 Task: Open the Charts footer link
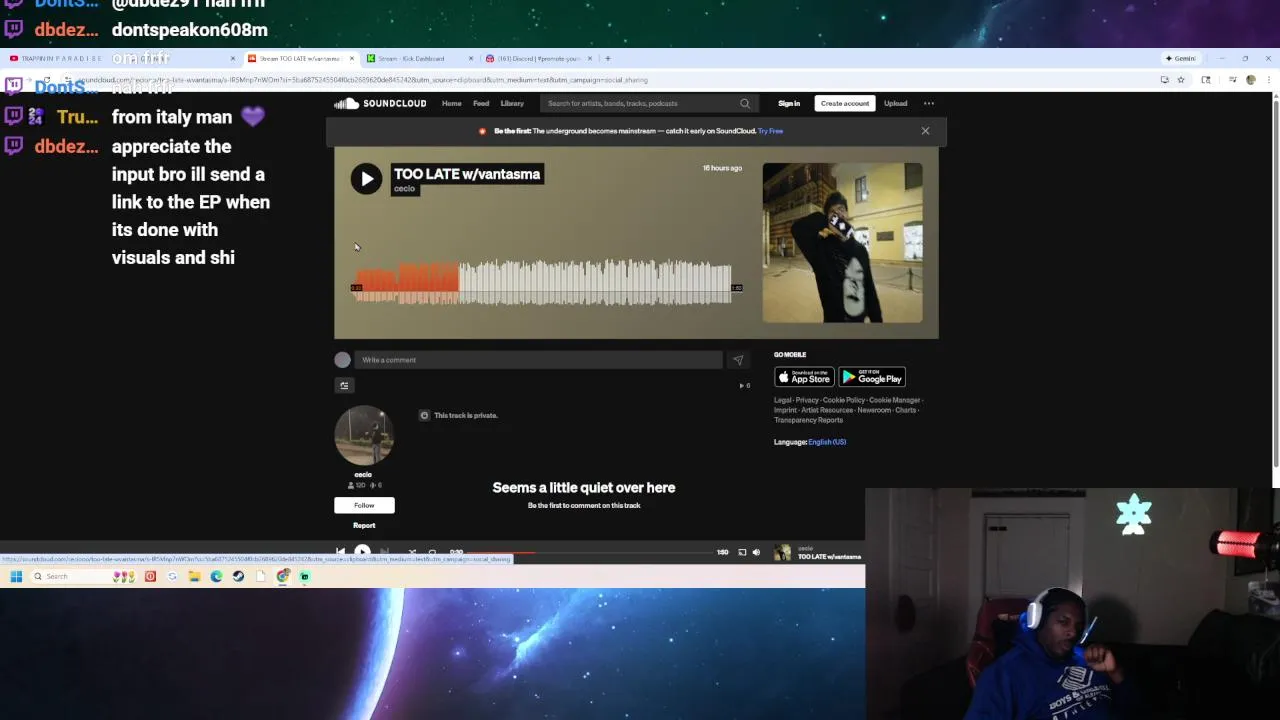pos(905,410)
